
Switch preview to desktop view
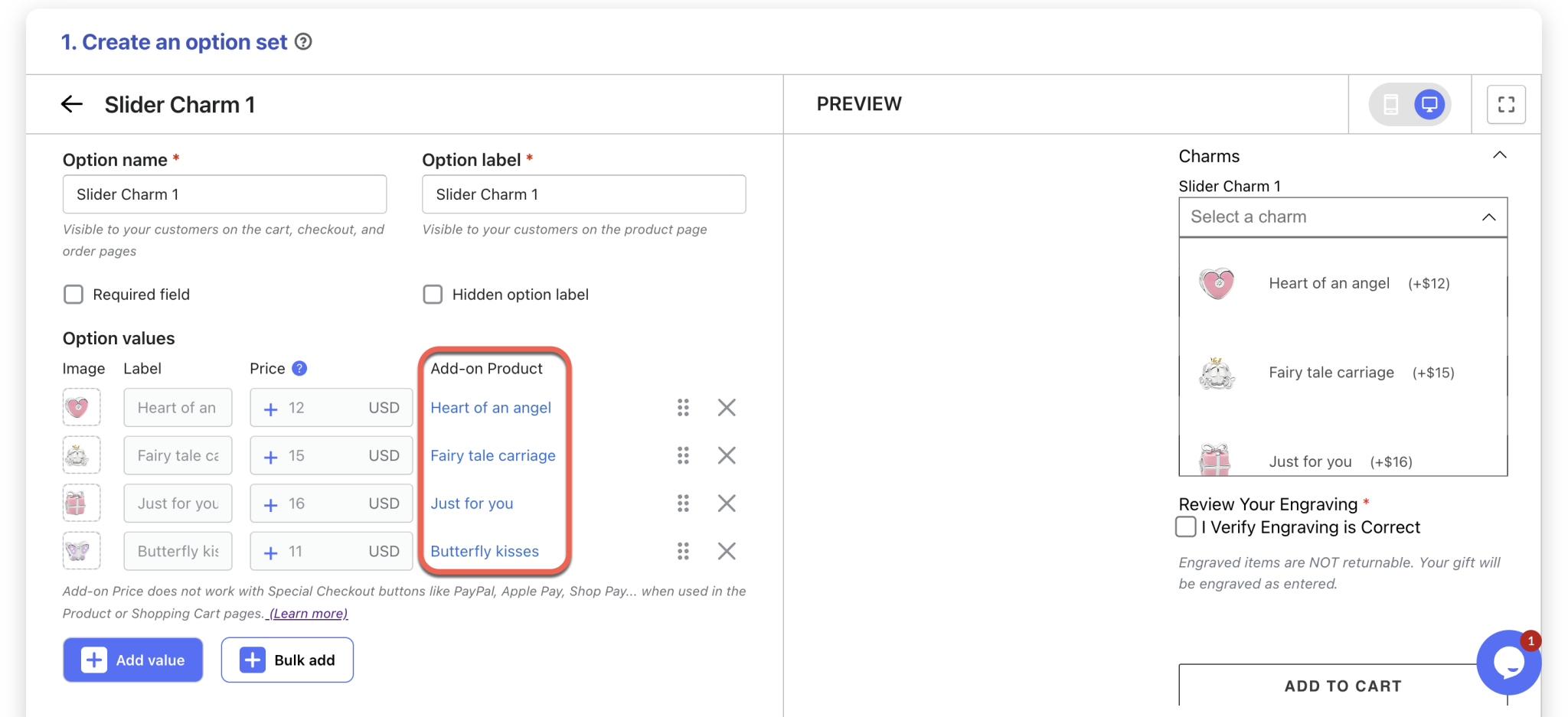point(1429,104)
